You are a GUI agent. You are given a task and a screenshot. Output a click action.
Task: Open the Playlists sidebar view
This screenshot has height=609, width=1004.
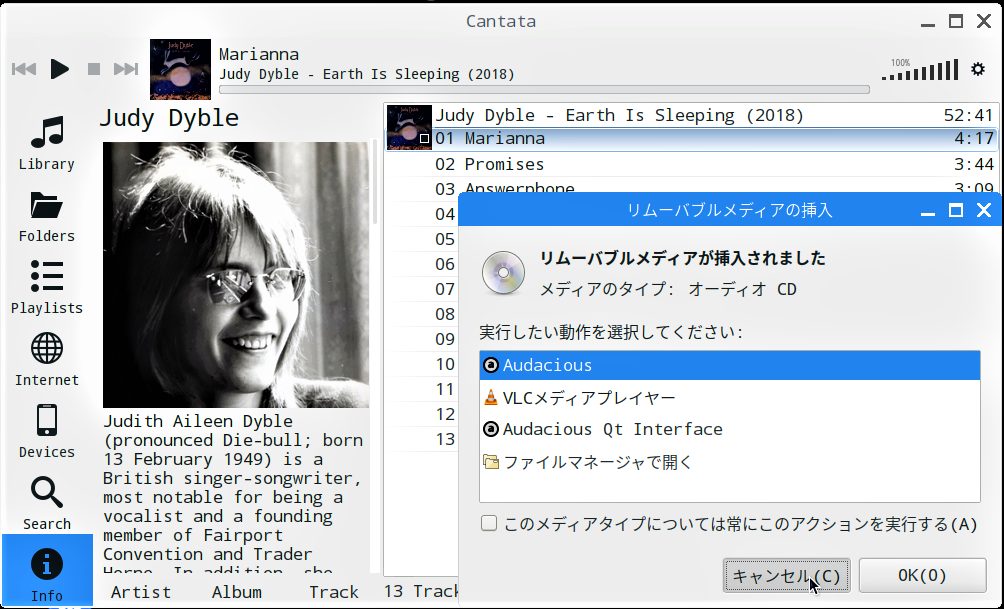click(x=47, y=288)
